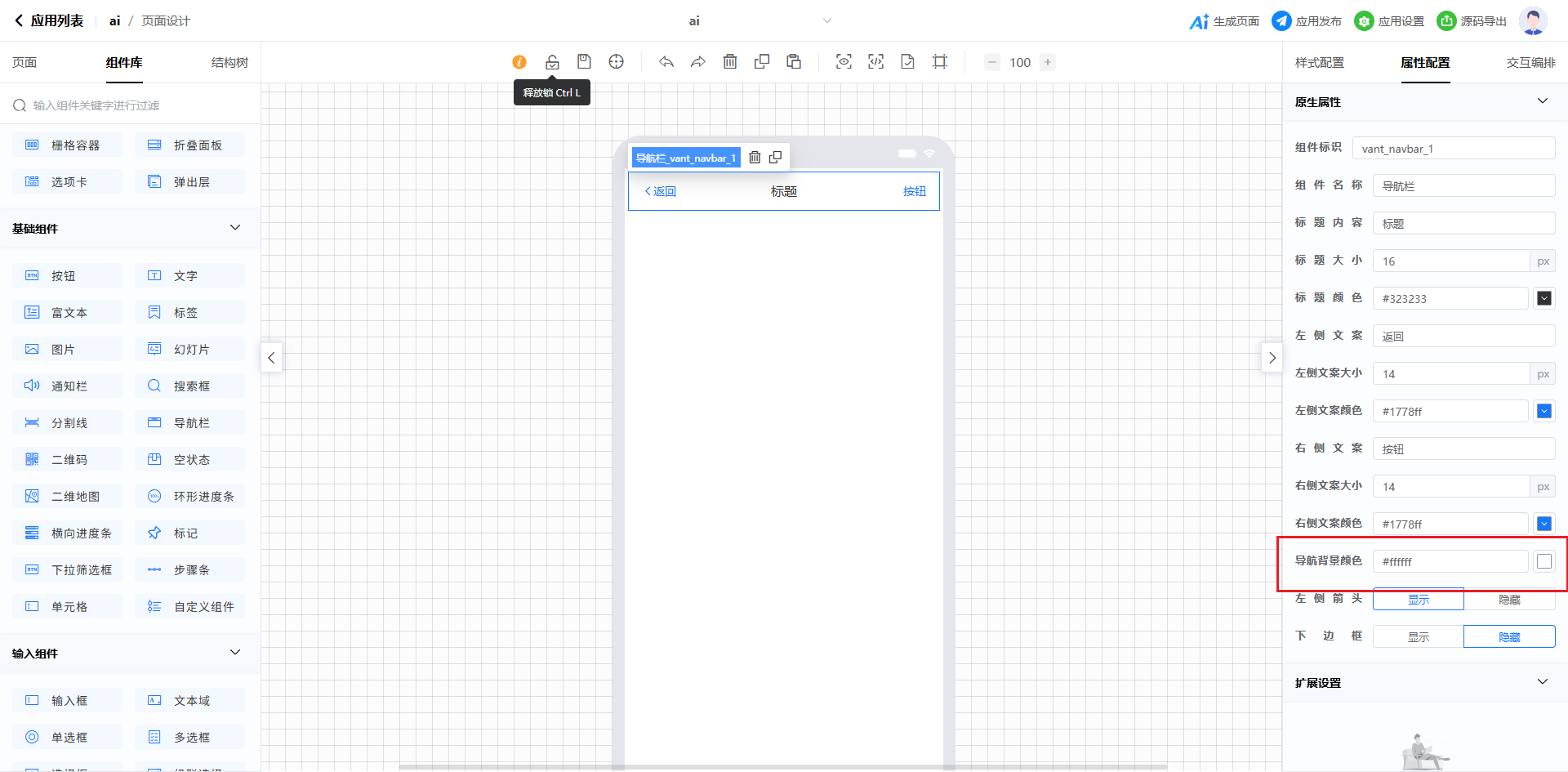The width and height of the screenshot is (1568, 772).
Task: Collapse the 基础组件 section
Action: [235, 228]
